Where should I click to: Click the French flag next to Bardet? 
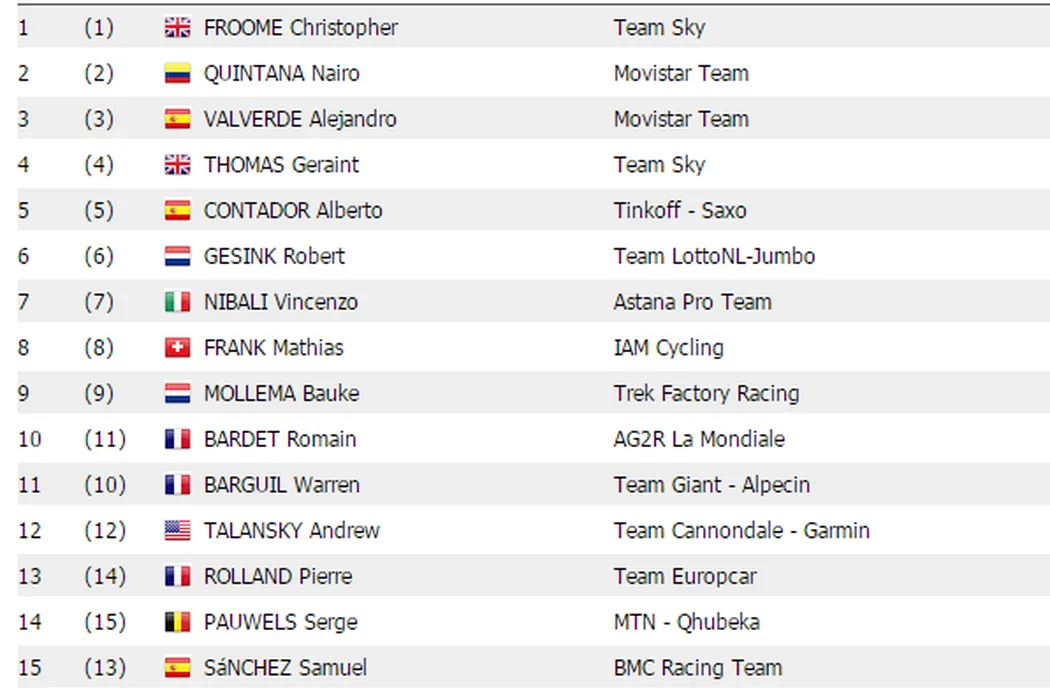point(177,439)
